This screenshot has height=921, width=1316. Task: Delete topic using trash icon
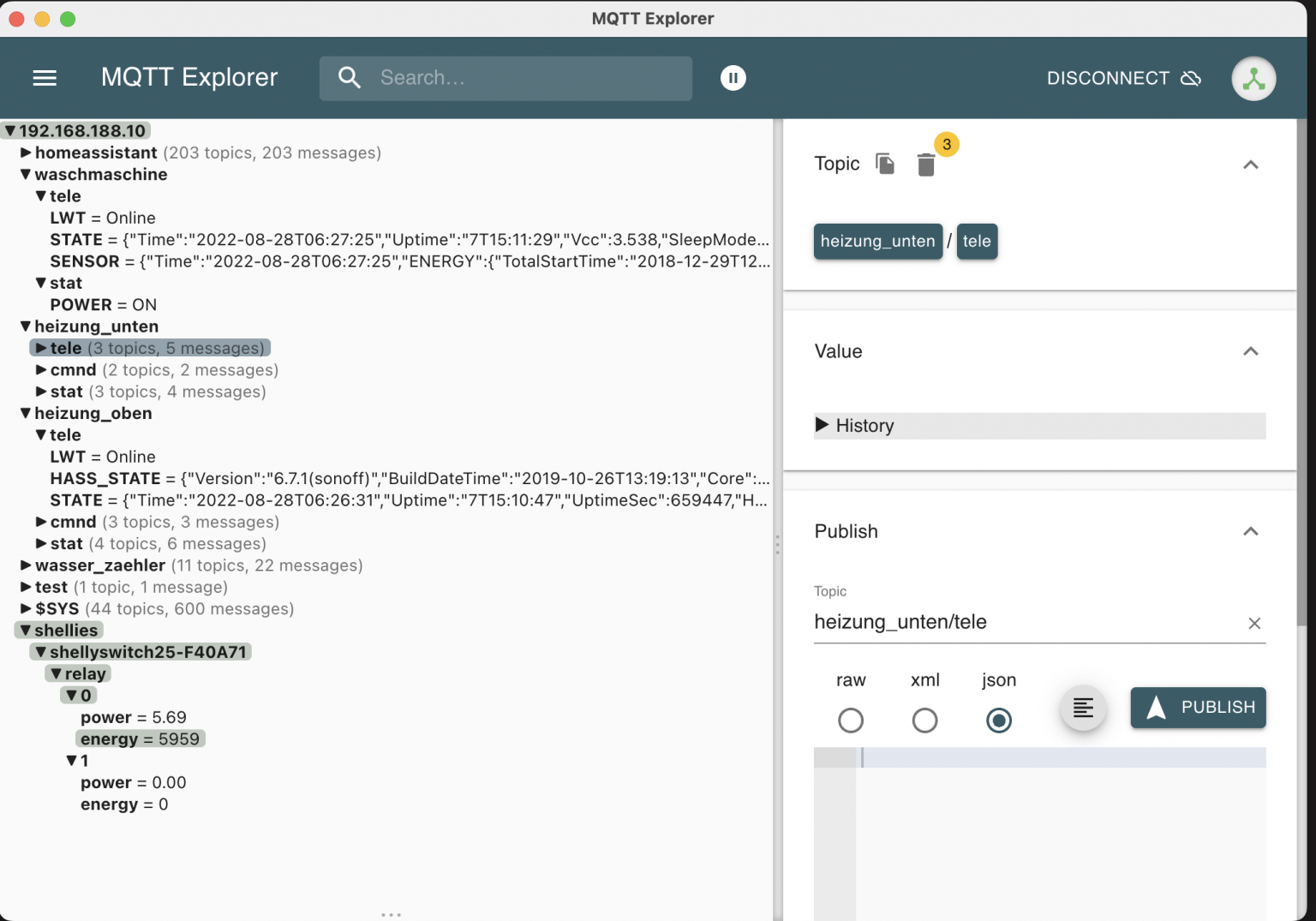click(x=925, y=164)
